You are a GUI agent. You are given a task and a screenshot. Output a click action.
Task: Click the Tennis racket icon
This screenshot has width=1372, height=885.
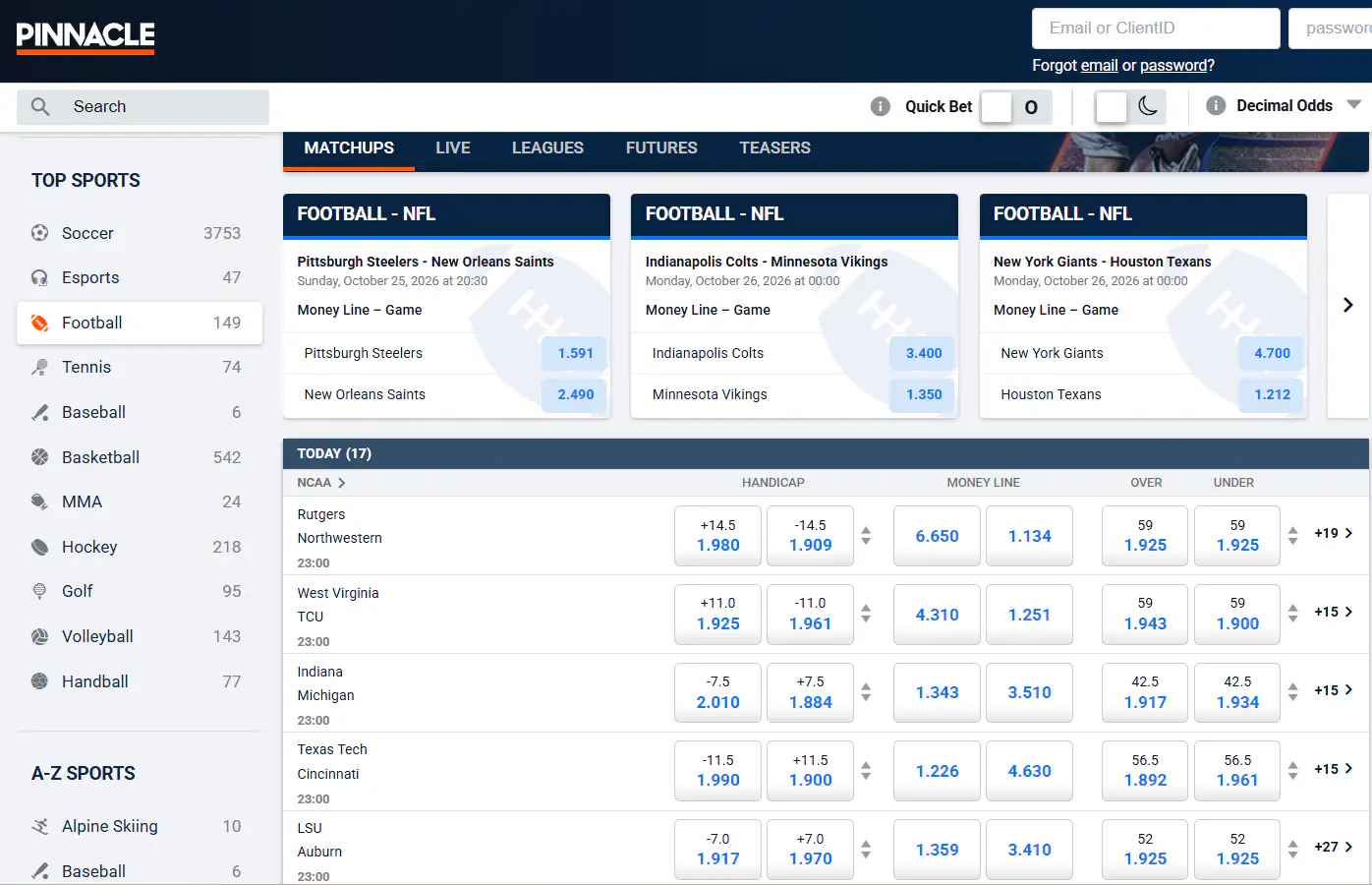39,367
